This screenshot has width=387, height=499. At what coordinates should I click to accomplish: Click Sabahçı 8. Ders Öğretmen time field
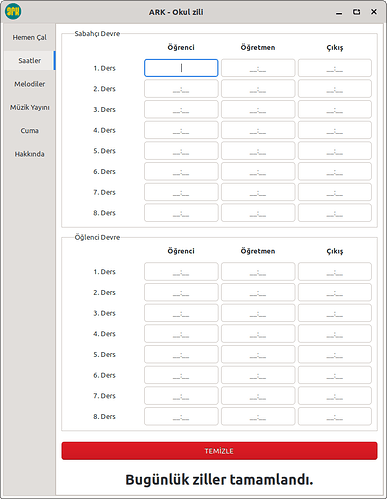258,213
